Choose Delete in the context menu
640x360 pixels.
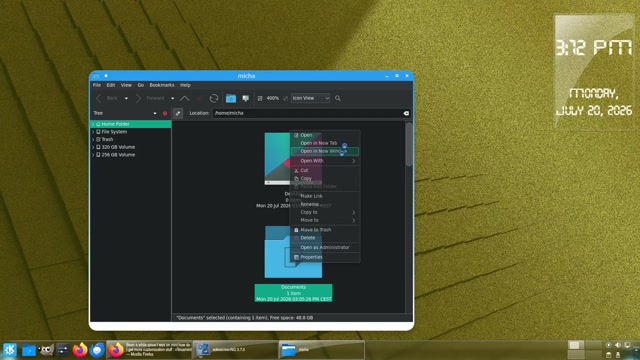[x=325, y=238]
